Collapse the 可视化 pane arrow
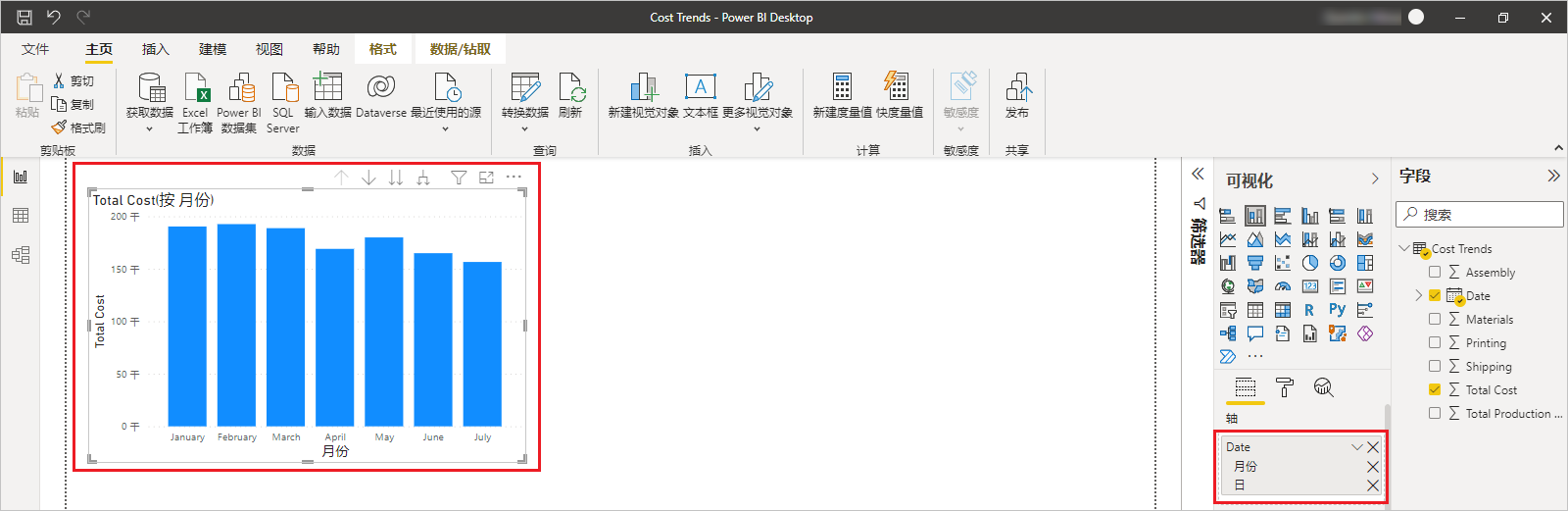Image resolution: width=1568 pixels, height=511 pixels. coord(1375,179)
